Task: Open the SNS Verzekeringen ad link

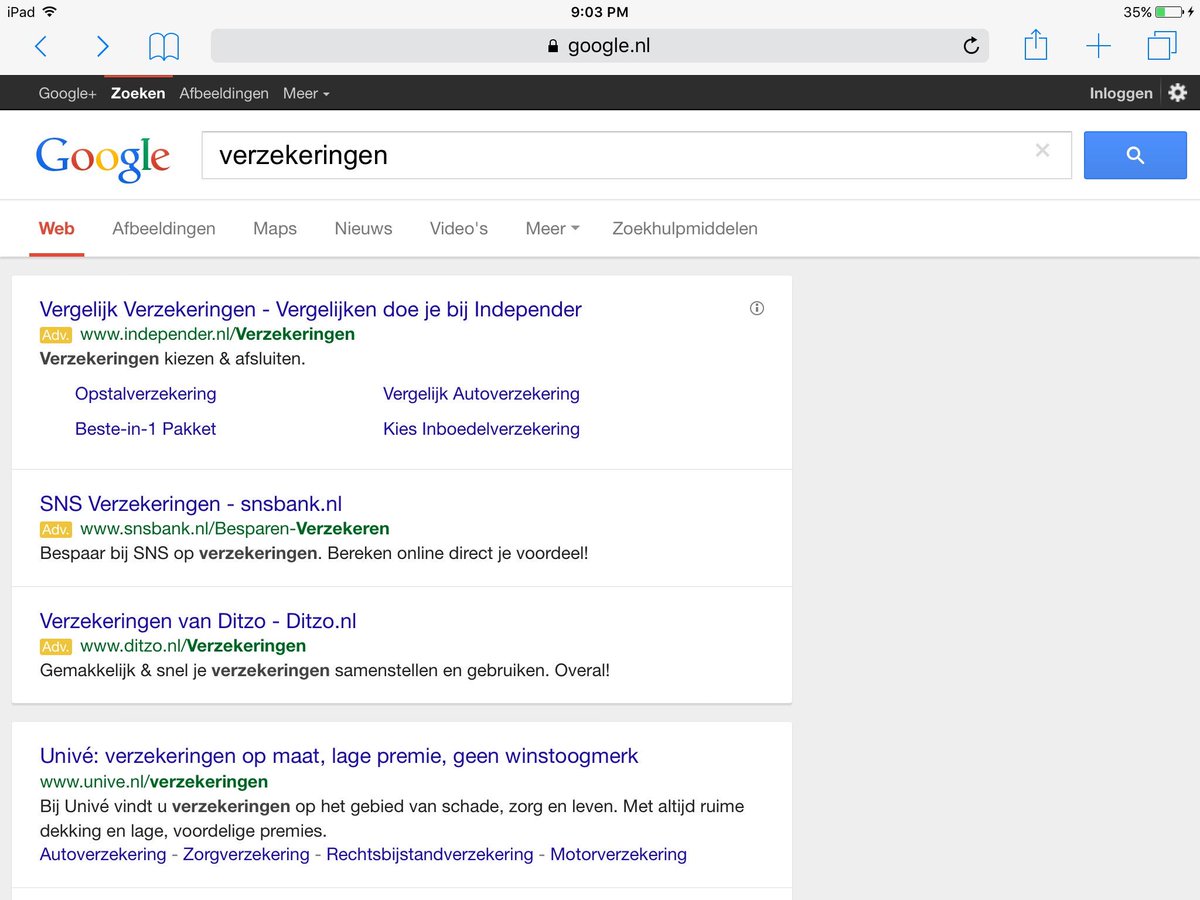Action: click(191, 504)
